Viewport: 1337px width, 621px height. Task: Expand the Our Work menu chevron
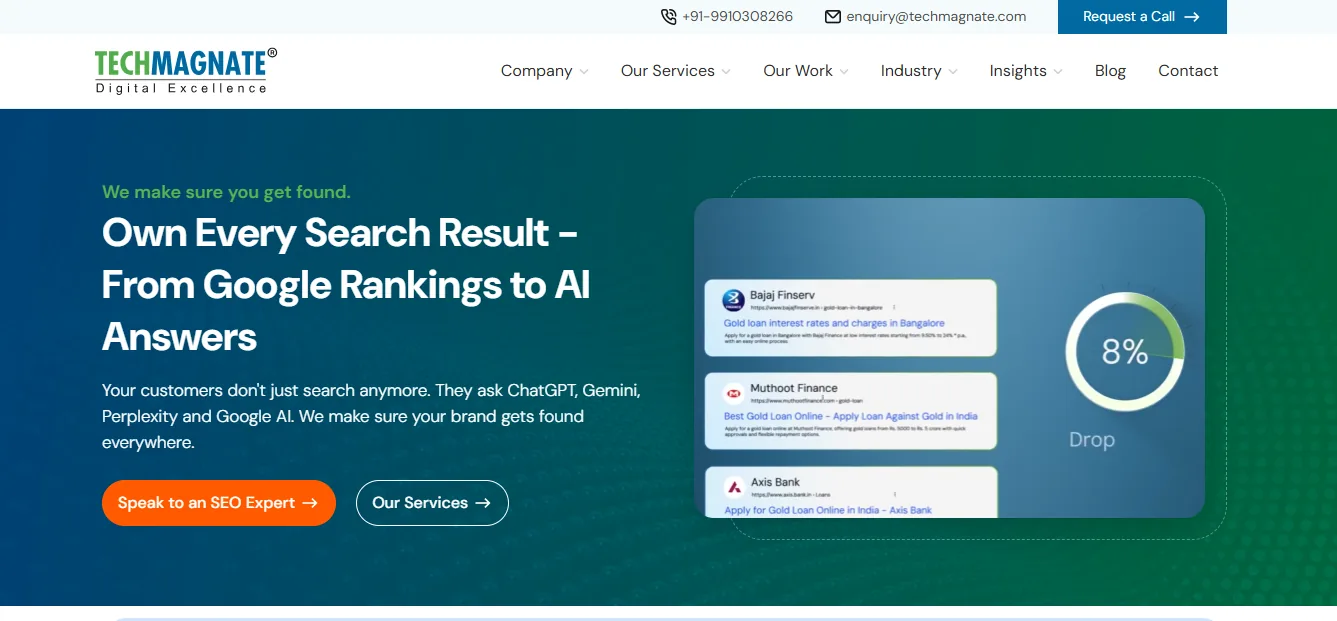(844, 72)
